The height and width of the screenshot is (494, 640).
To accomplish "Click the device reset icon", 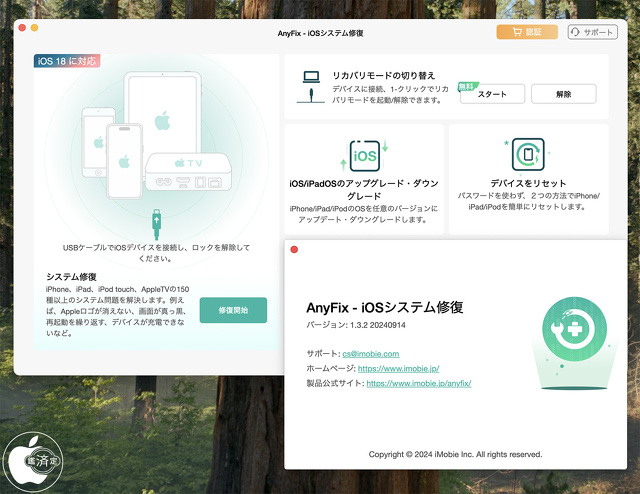I will [x=528, y=154].
